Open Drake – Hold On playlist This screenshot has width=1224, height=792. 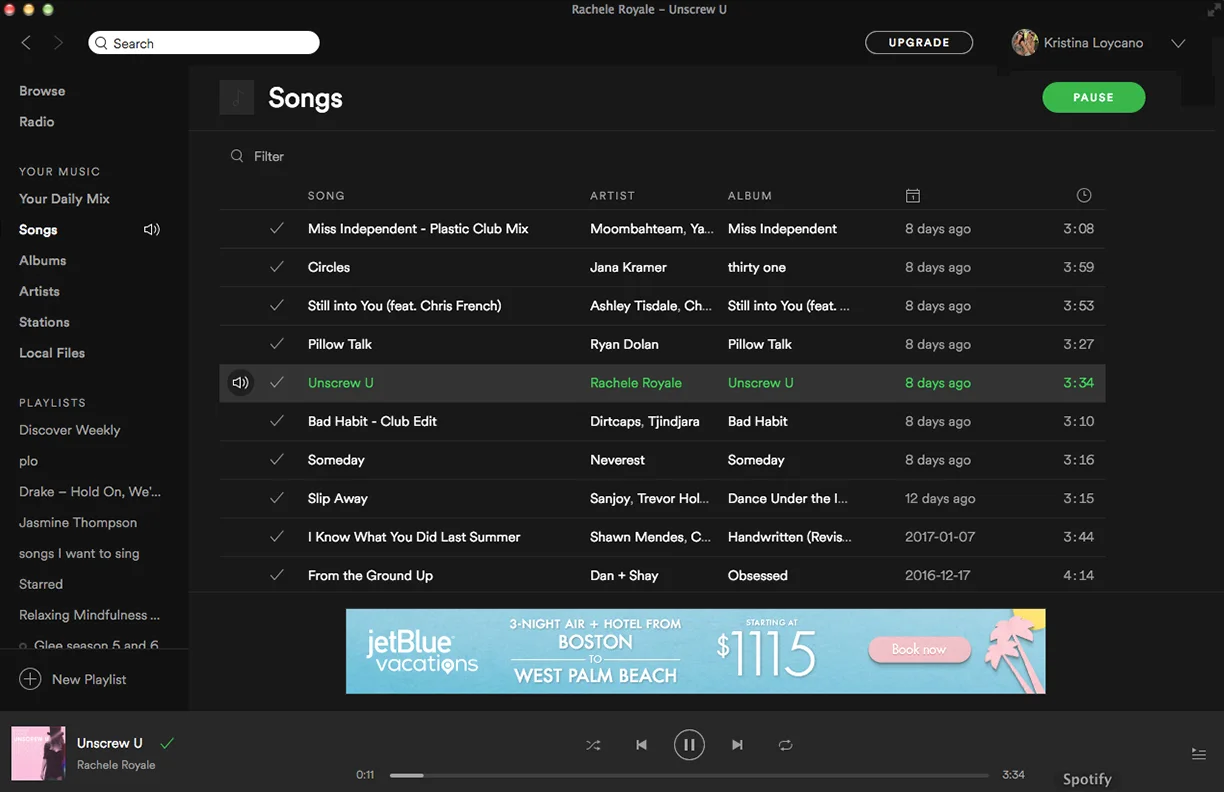pos(90,492)
